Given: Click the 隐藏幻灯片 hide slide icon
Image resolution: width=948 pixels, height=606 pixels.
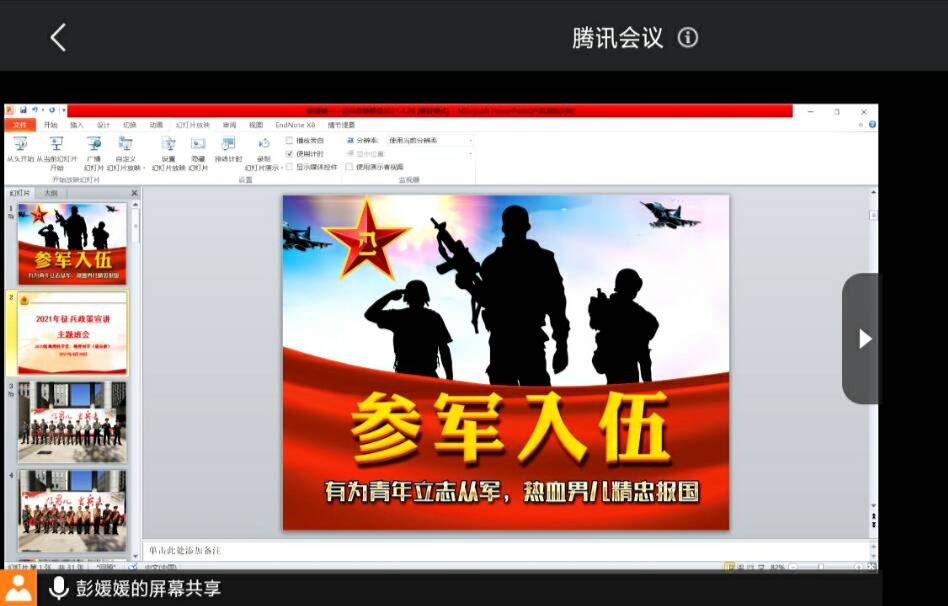Looking at the screenshot, I should click(198, 144).
